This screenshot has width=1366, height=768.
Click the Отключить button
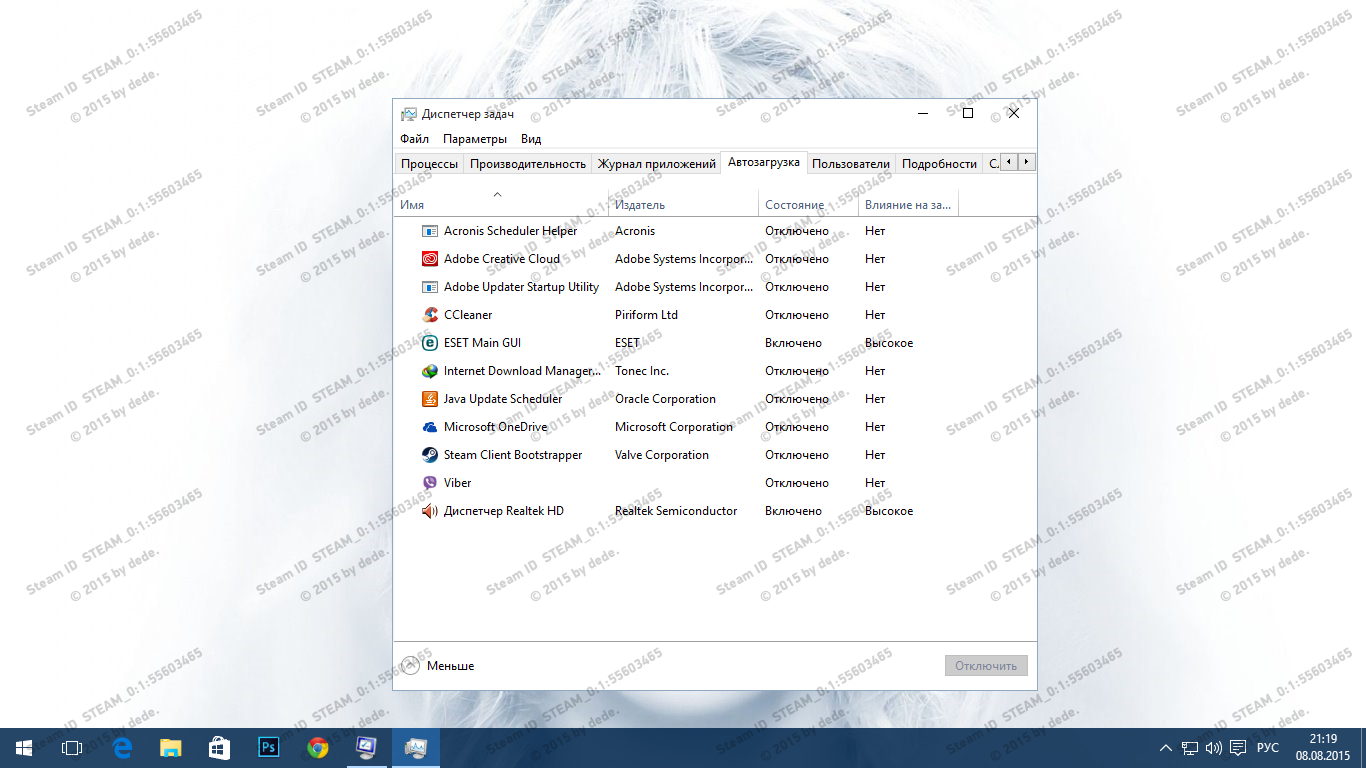(x=986, y=666)
